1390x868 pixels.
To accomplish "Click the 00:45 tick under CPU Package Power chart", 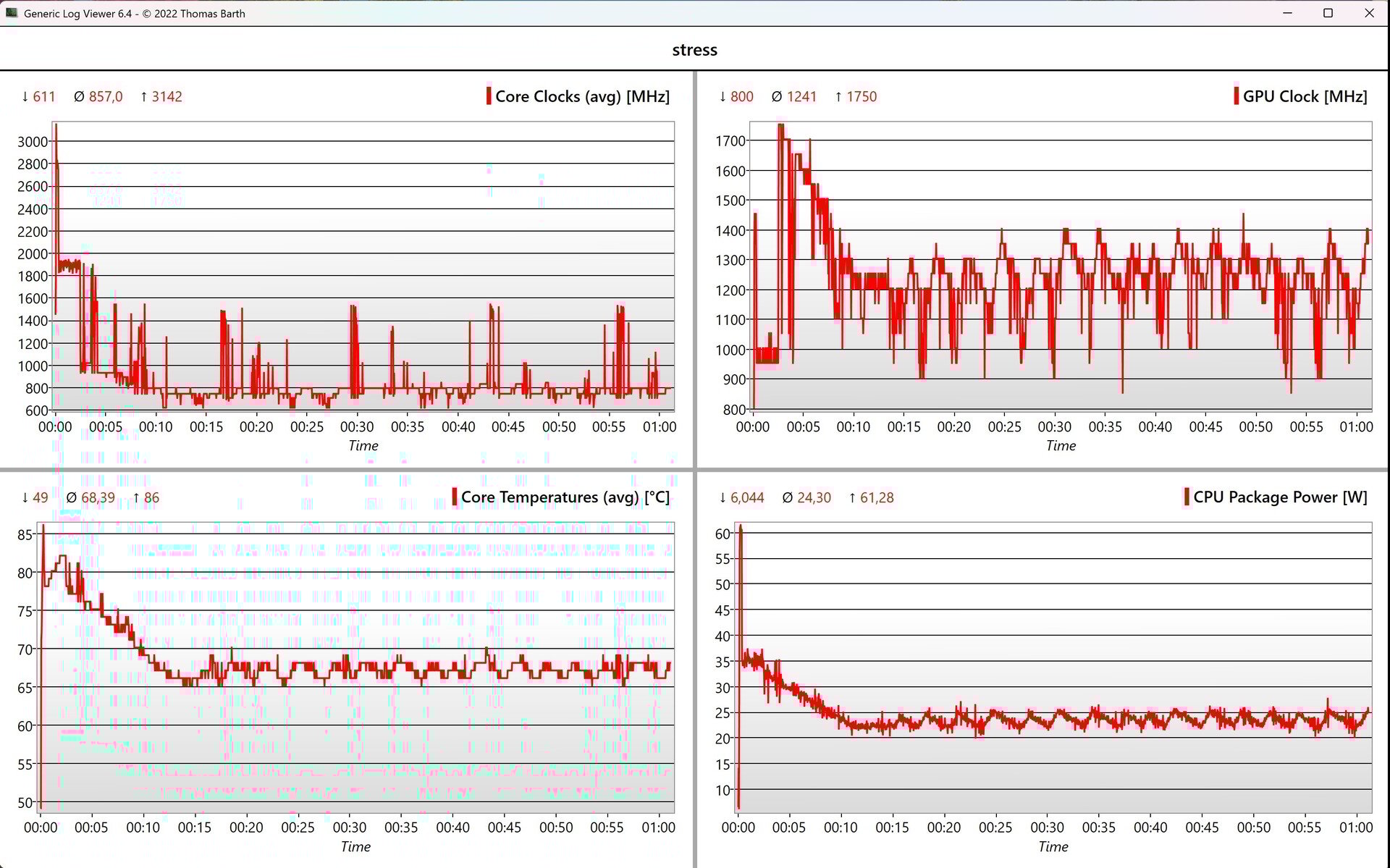I will pyautogui.click(x=1202, y=827).
